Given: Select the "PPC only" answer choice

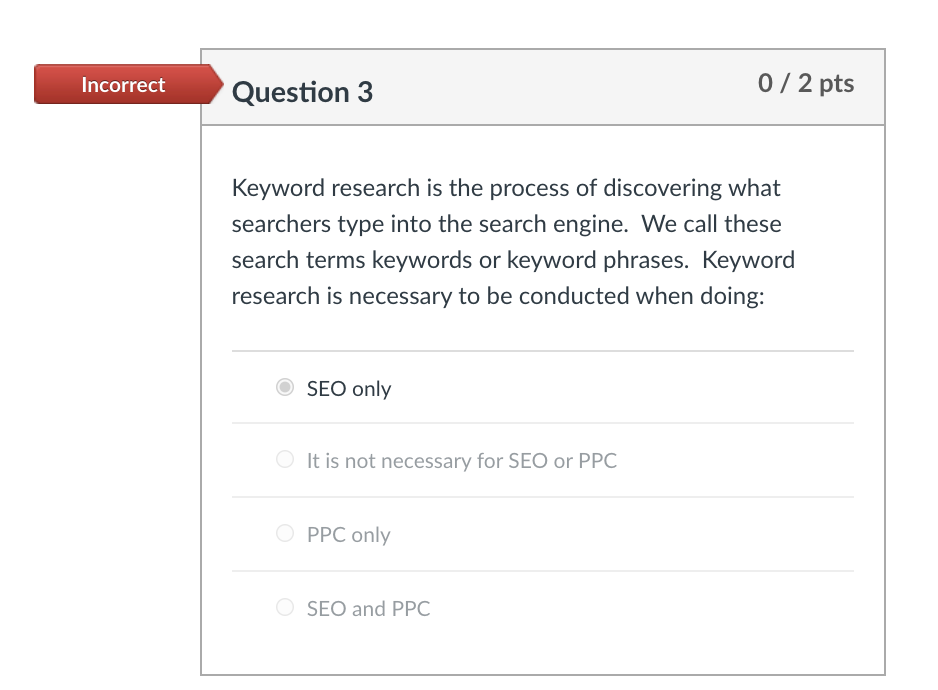Looking at the screenshot, I should click(x=284, y=535).
